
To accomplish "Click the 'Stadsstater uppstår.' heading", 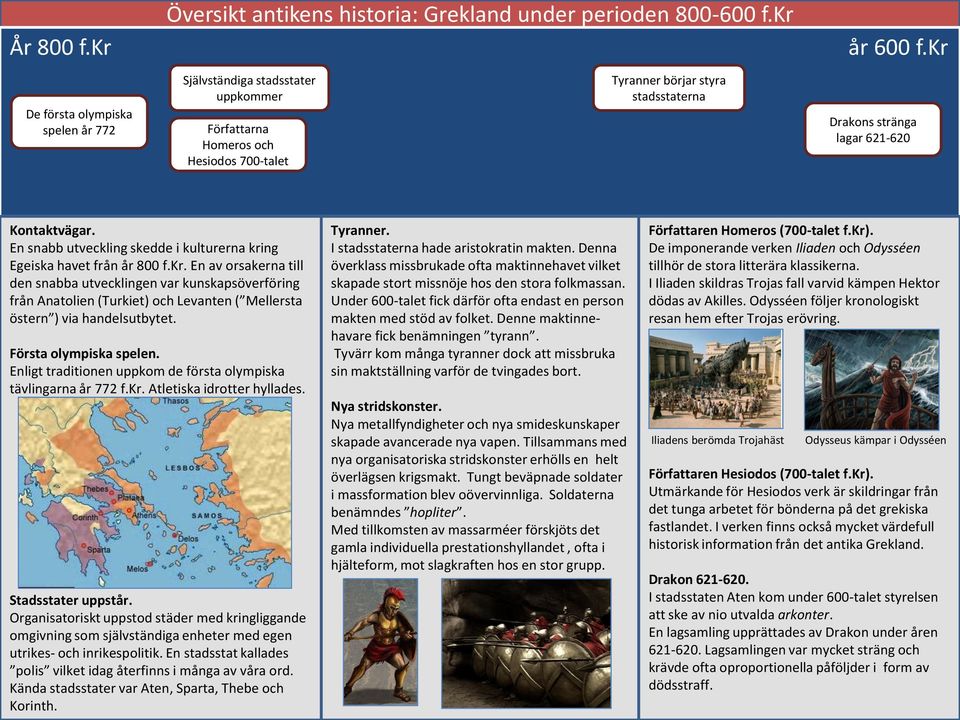I will click(x=70, y=600).
